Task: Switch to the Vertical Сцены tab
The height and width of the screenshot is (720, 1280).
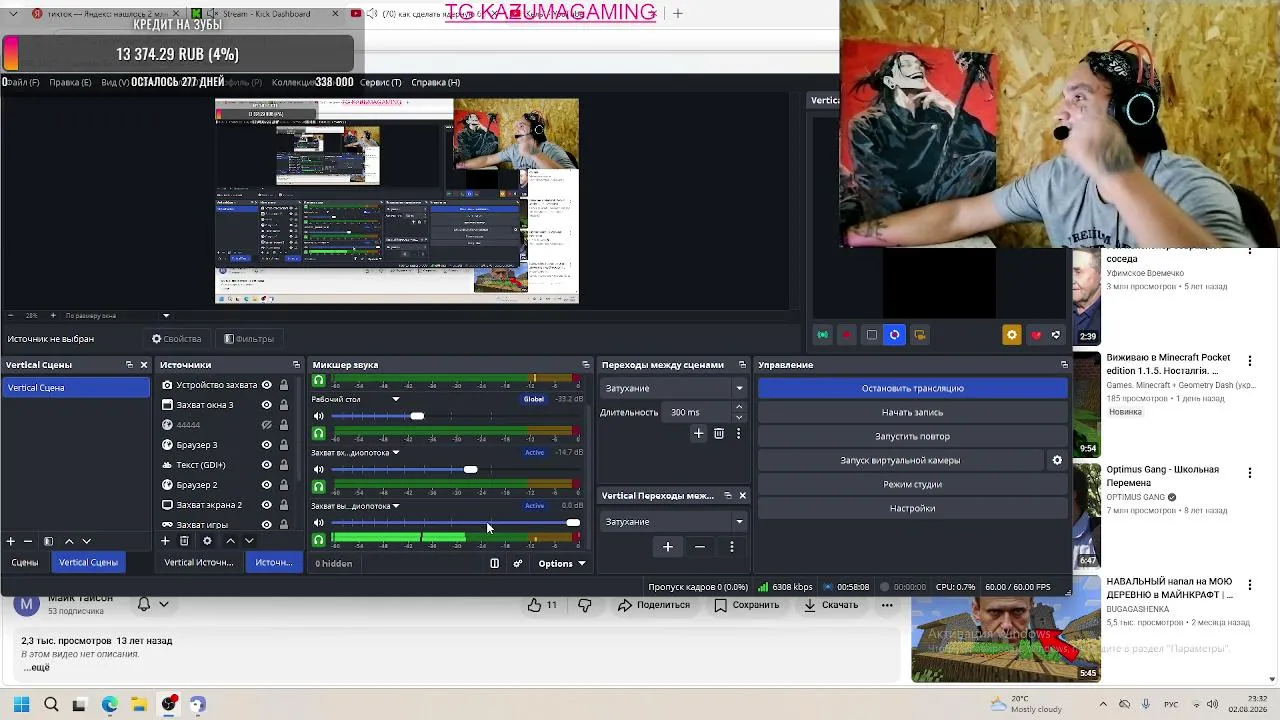Action: click(x=88, y=563)
